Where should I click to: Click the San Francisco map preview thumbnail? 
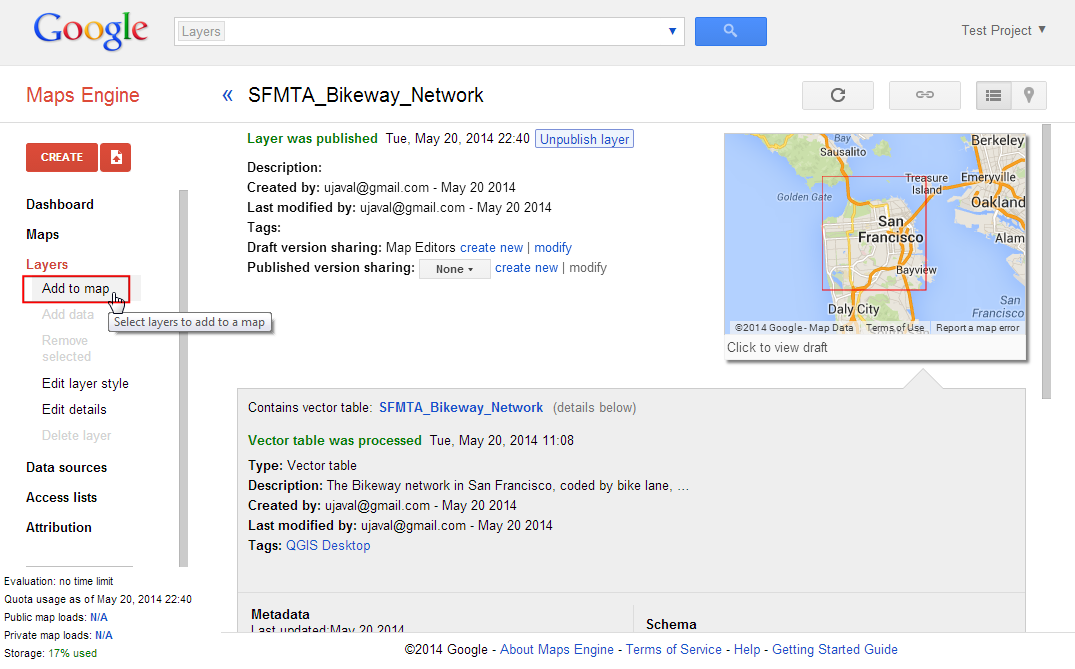[875, 234]
